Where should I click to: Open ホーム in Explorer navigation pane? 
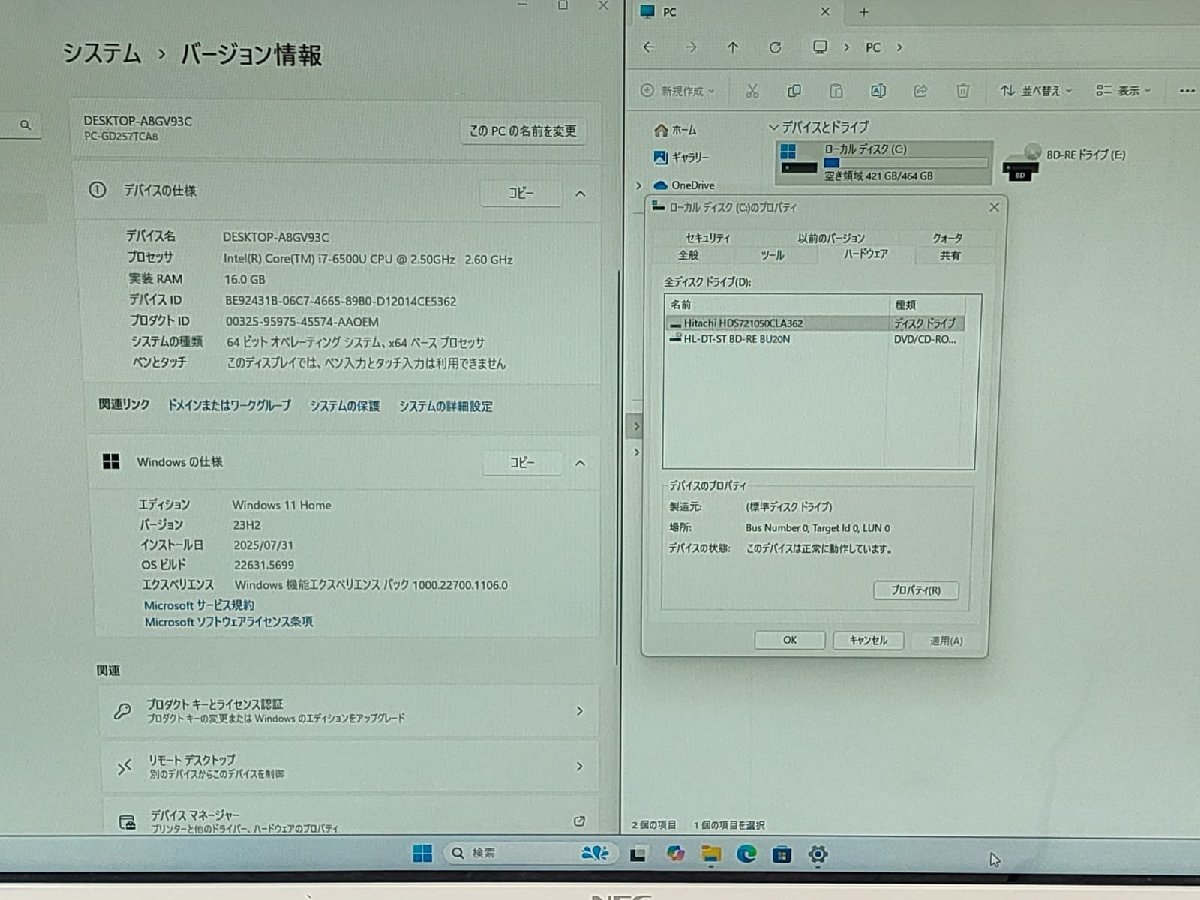tap(675, 130)
